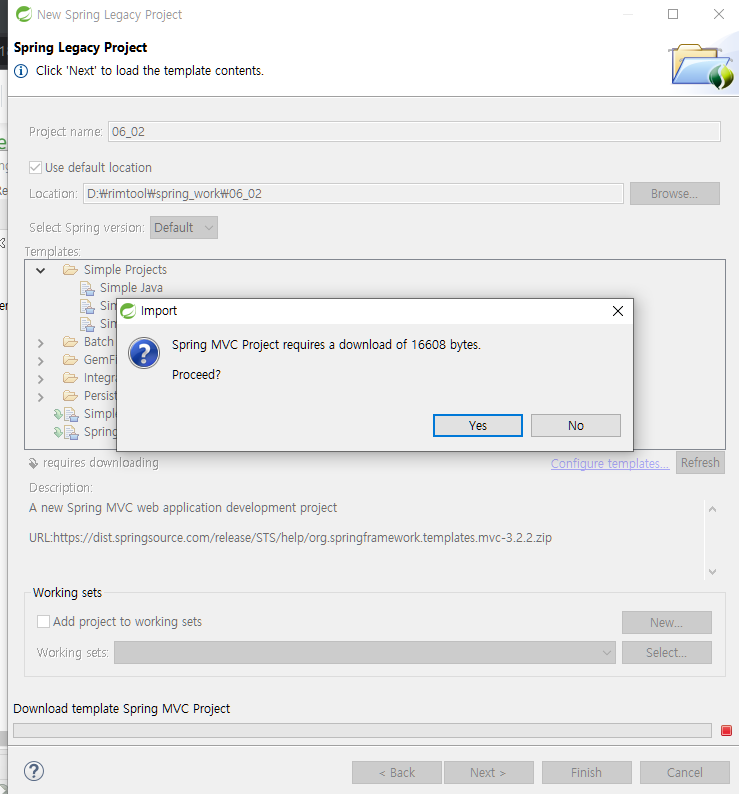Click the Project name field

pos(414,132)
